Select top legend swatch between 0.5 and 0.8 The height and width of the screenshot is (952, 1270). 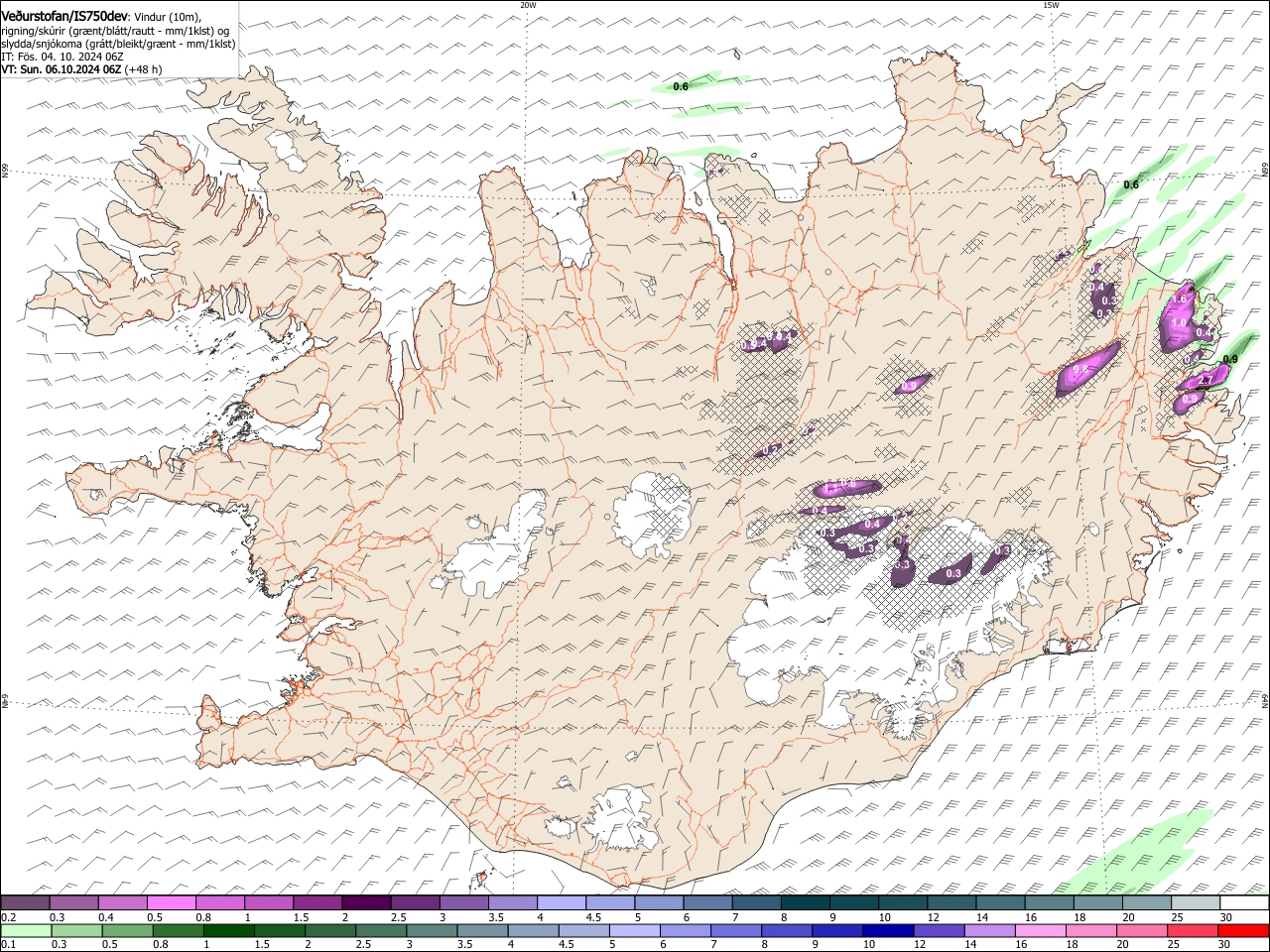(x=171, y=903)
